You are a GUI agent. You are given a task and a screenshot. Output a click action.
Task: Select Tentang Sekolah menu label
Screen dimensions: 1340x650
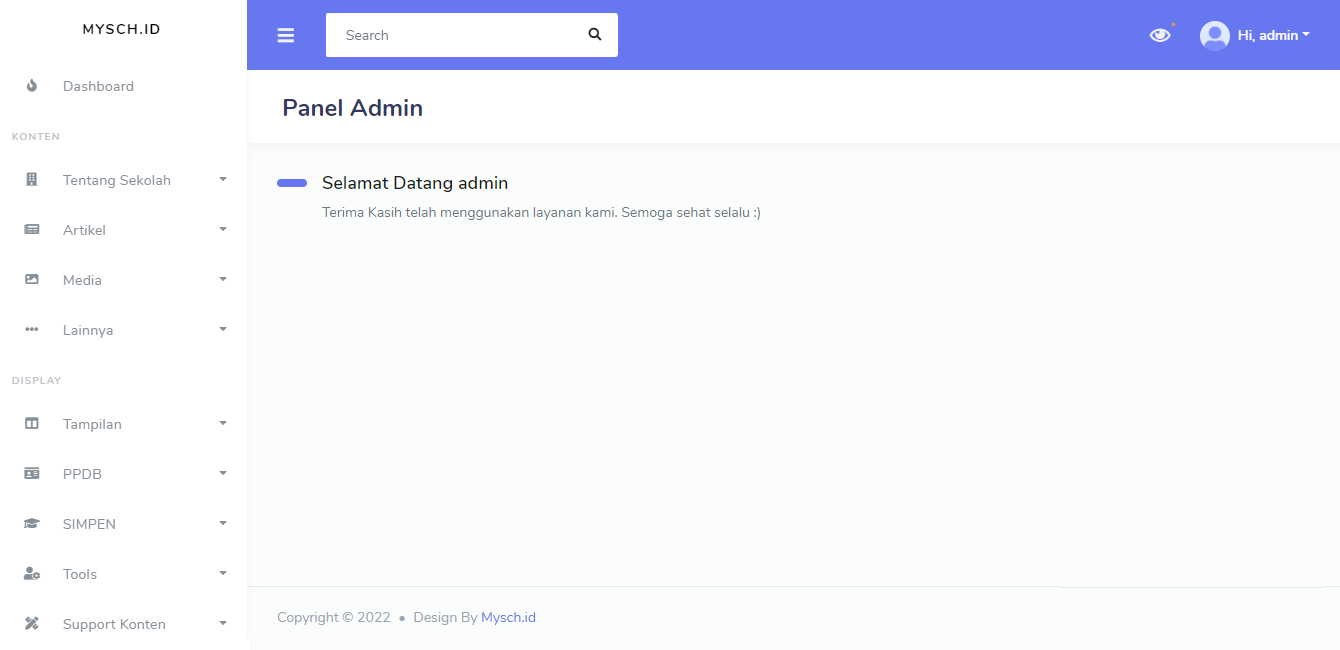[x=117, y=180]
